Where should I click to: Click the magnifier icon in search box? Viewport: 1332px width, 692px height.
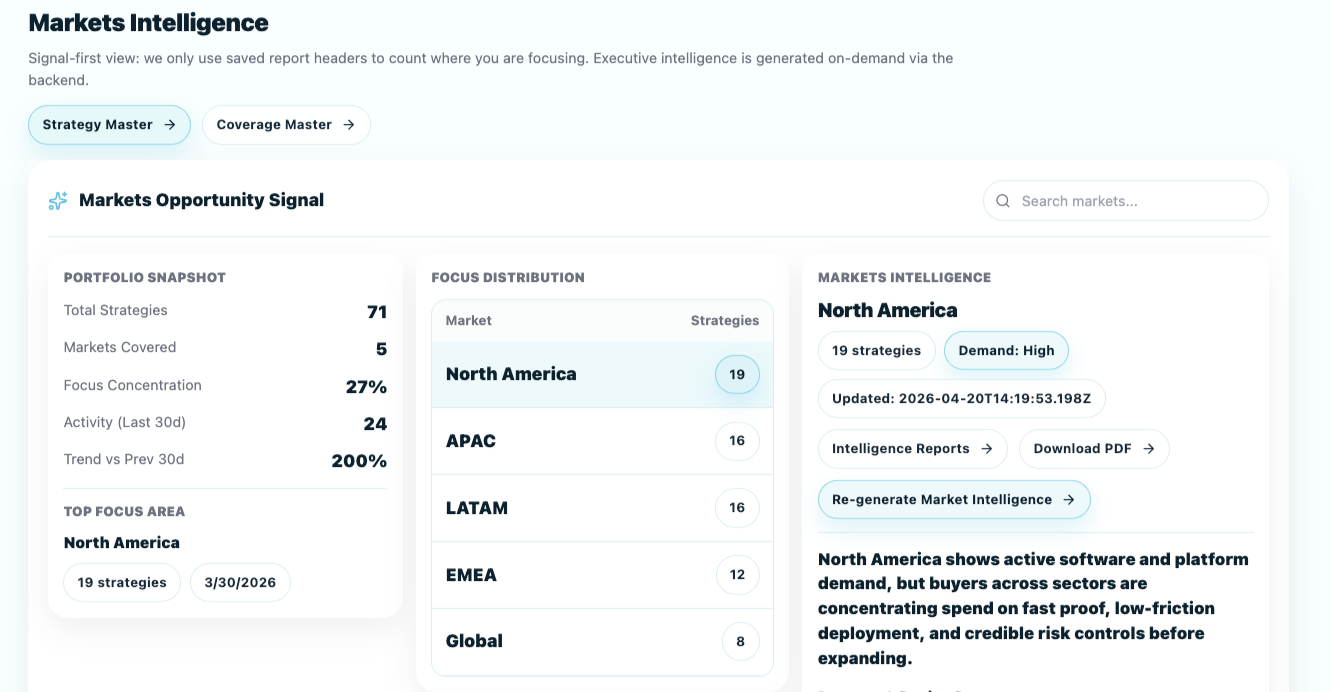[1002, 201]
